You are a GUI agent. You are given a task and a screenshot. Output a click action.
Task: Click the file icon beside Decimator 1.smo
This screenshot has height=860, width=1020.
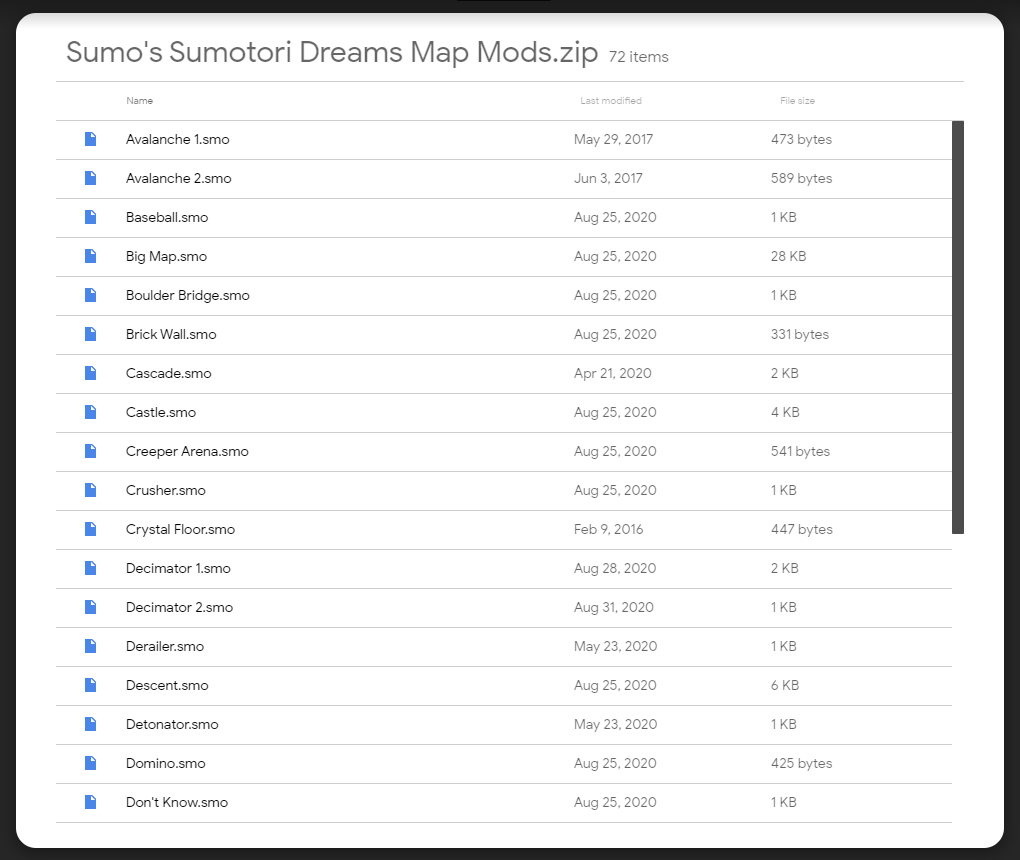point(91,568)
